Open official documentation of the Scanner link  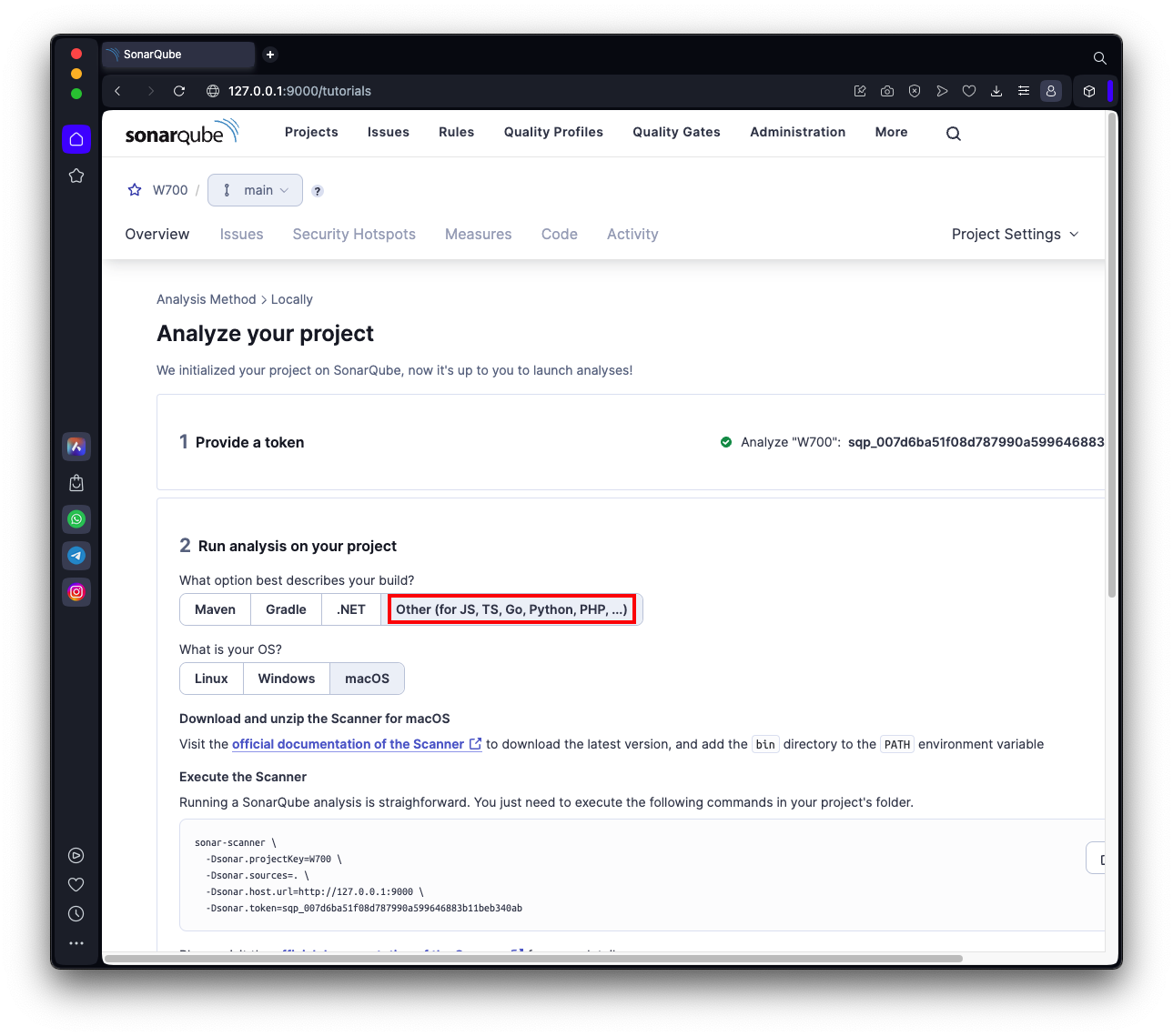(357, 744)
